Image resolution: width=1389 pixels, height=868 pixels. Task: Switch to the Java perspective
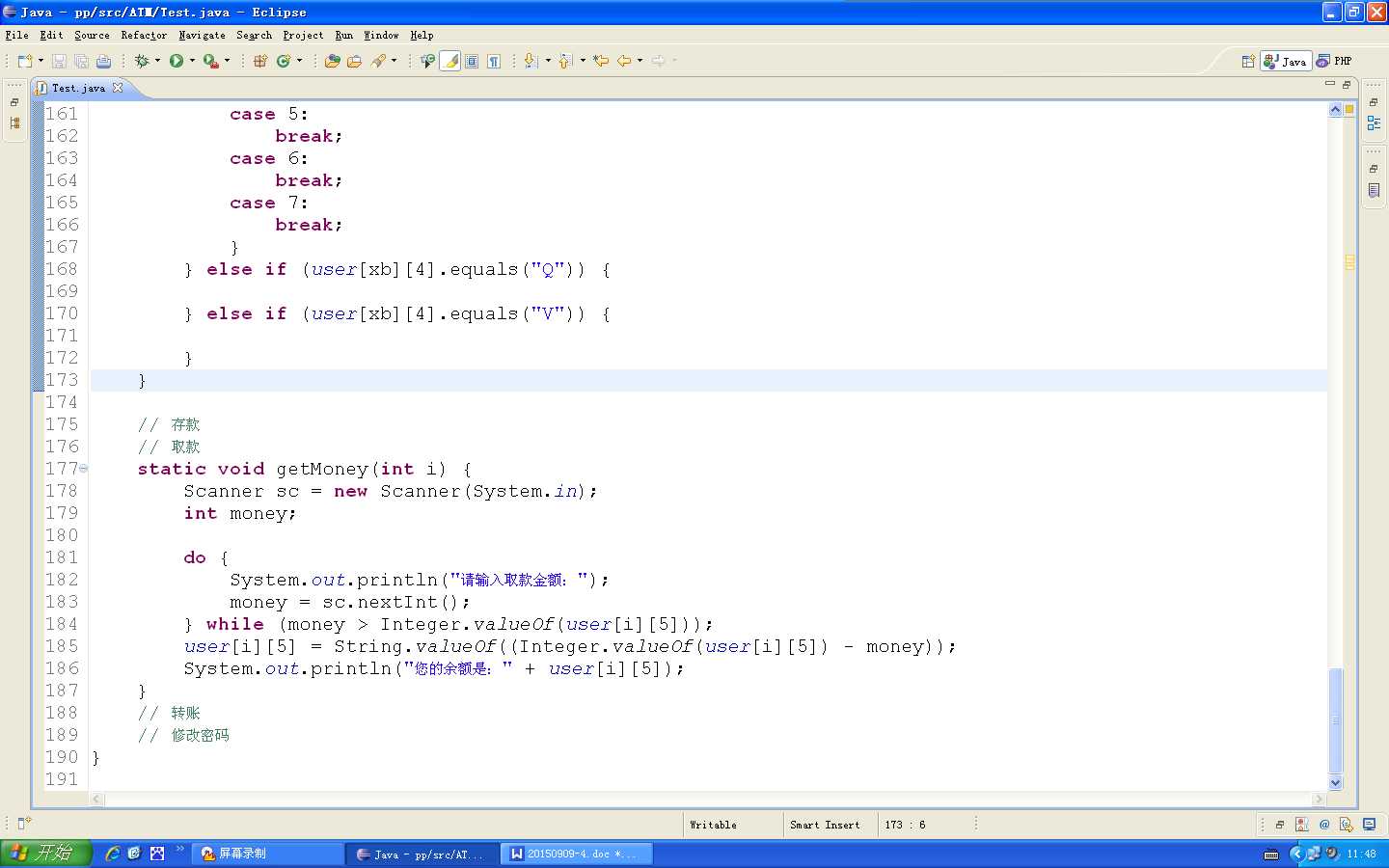click(x=1286, y=61)
